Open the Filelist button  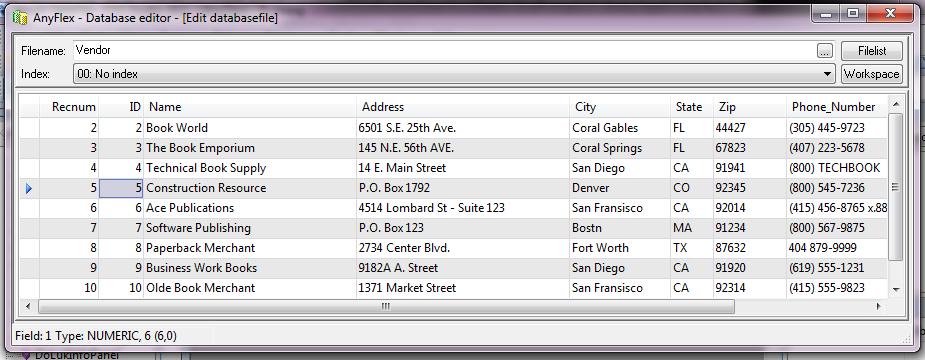point(871,51)
